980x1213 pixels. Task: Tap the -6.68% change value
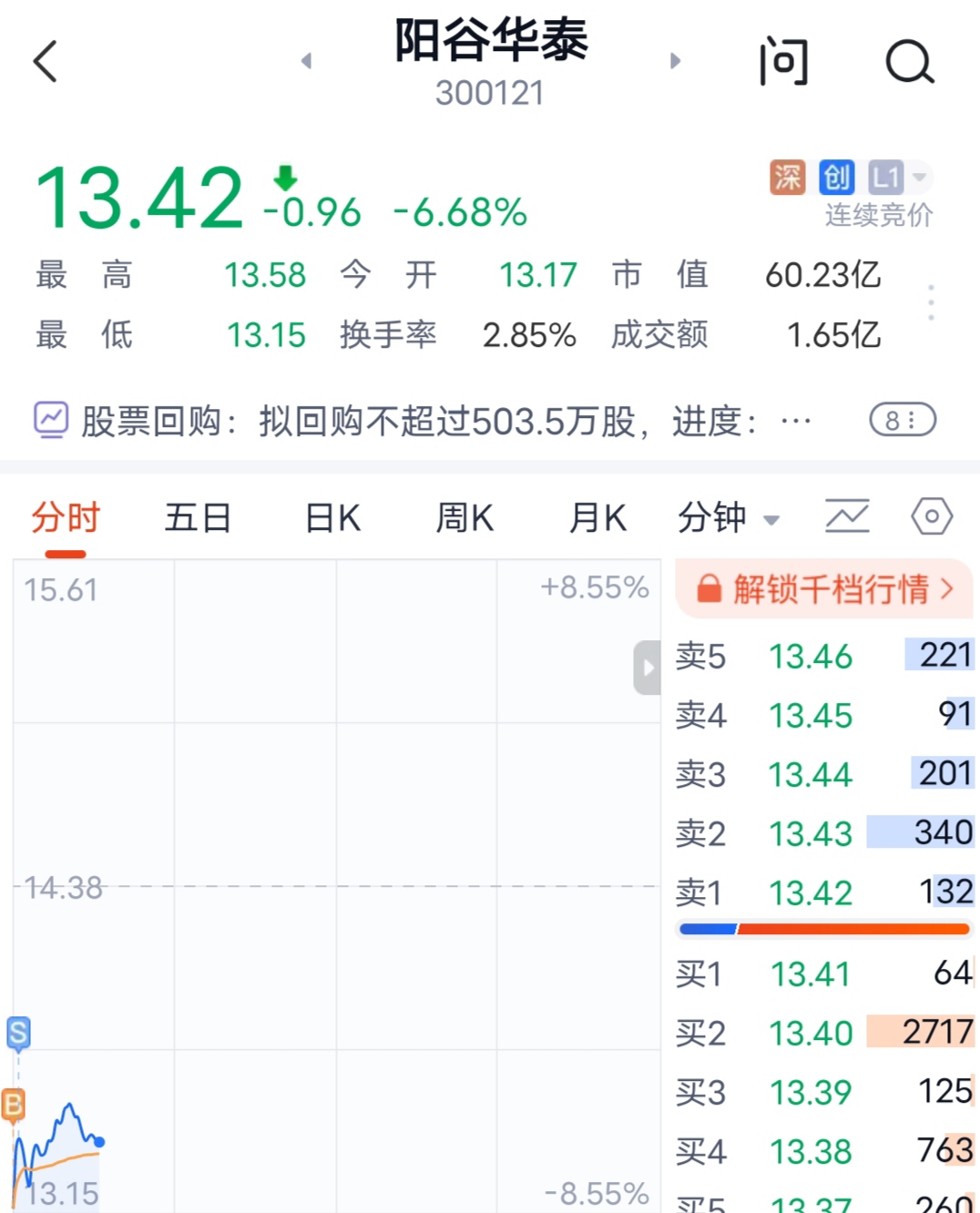click(x=460, y=213)
